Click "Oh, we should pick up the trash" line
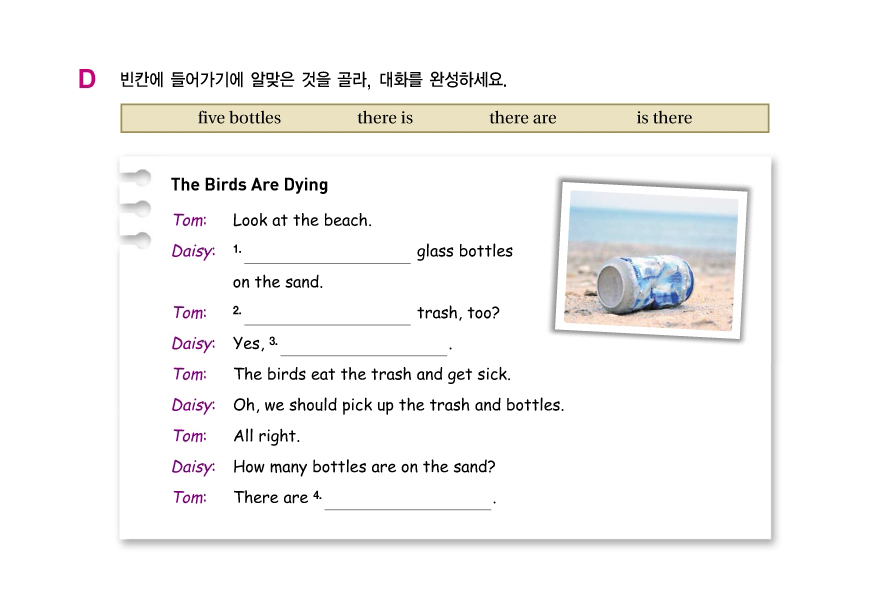This screenshot has height=612, width=873. tap(398, 406)
